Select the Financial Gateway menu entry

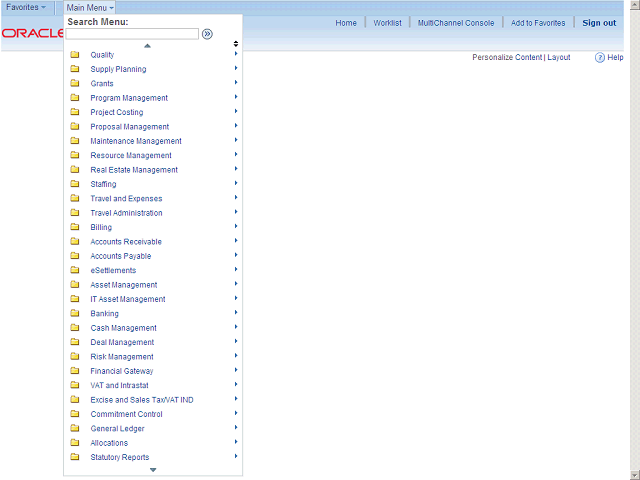[122, 371]
